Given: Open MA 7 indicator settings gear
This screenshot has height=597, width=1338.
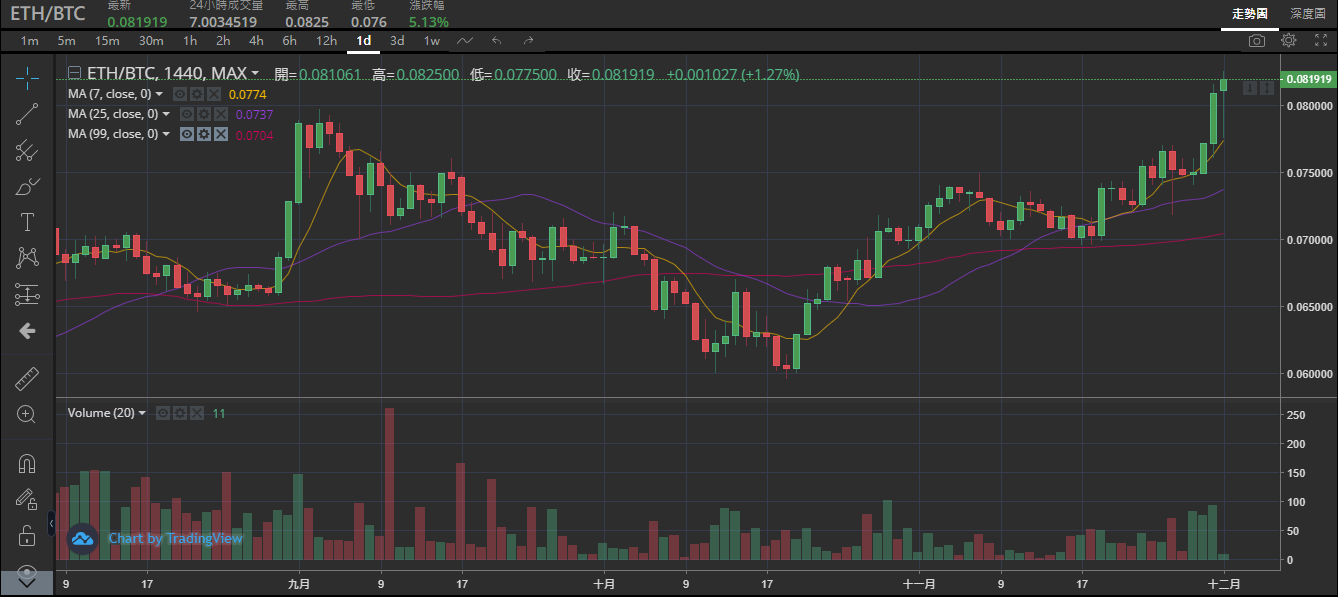Looking at the screenshot, I should (x=198, y=94).
